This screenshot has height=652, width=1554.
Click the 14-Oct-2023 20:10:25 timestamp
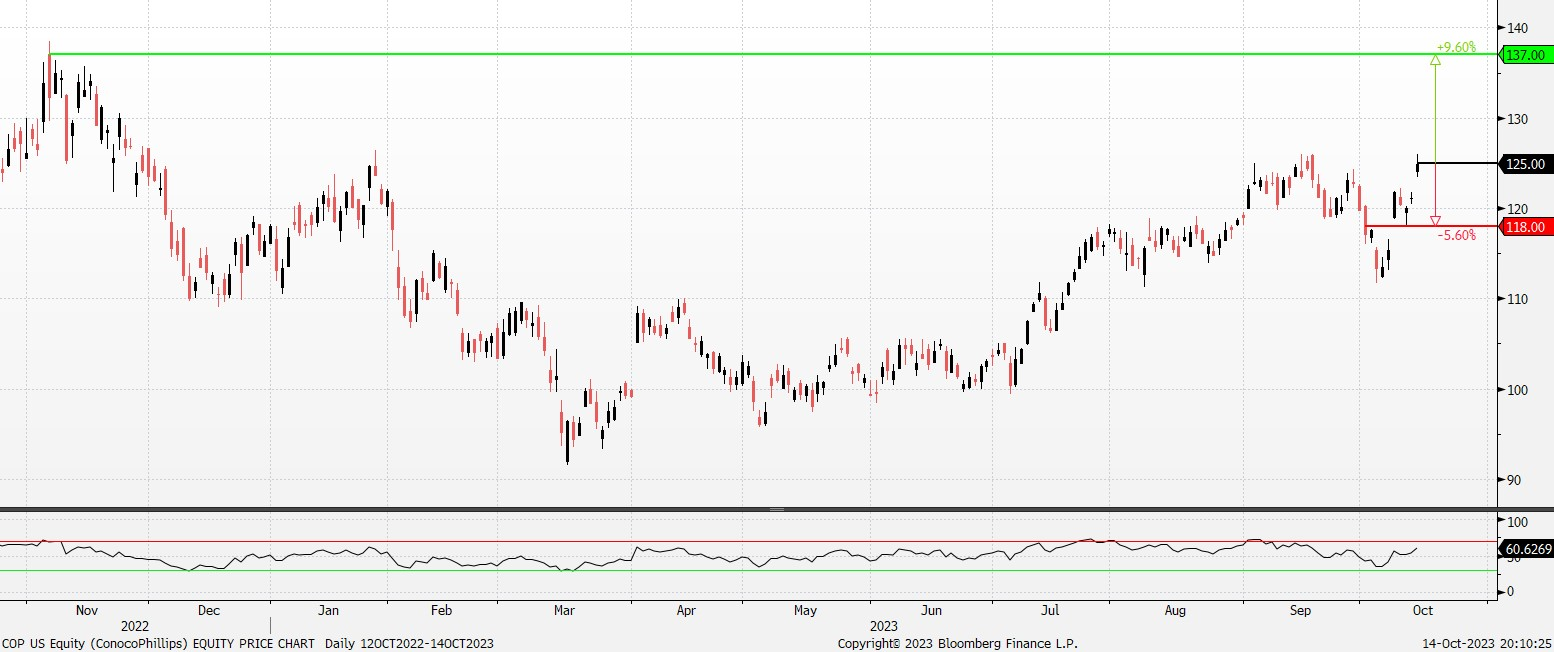1486,643
